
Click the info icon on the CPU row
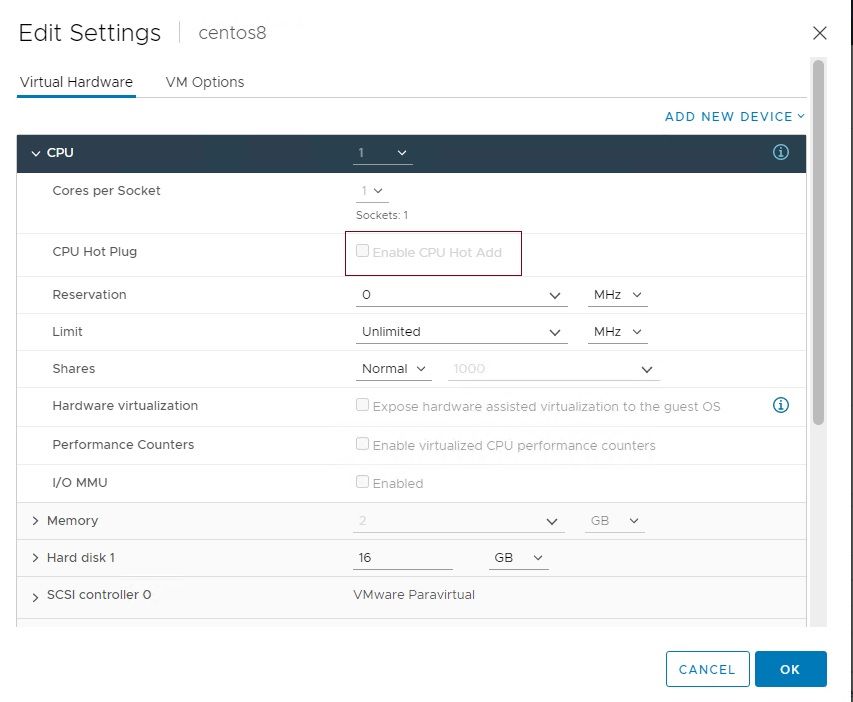pos(781,152)
